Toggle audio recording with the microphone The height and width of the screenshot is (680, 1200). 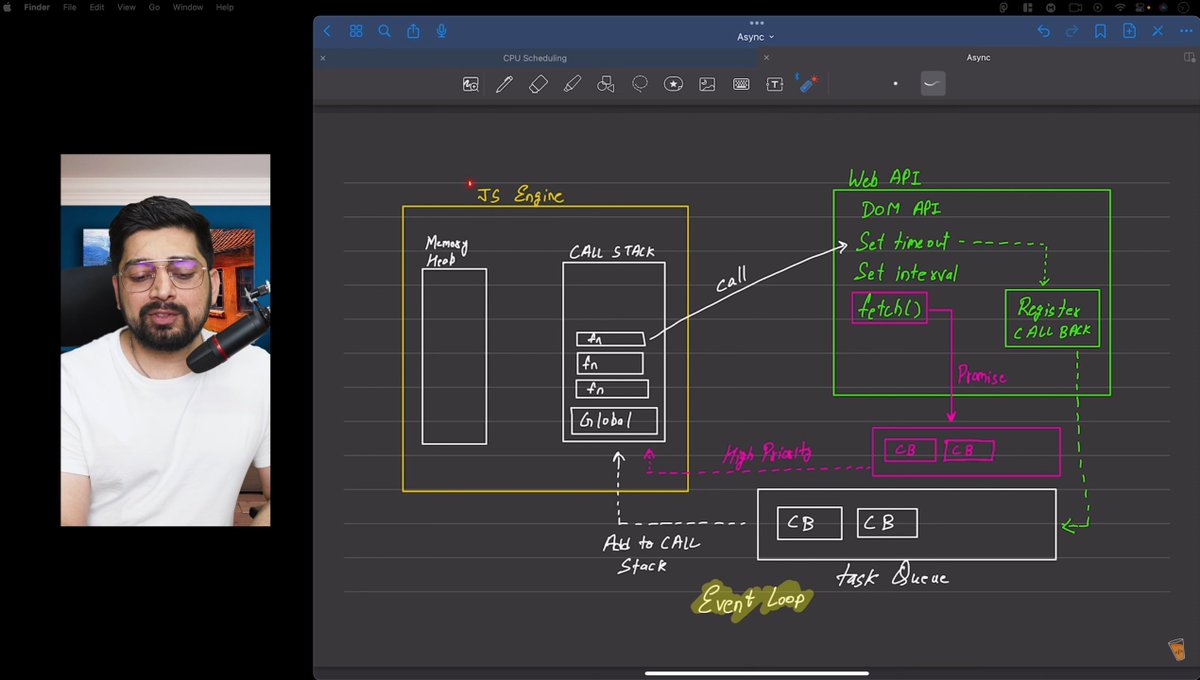[441, 31]
